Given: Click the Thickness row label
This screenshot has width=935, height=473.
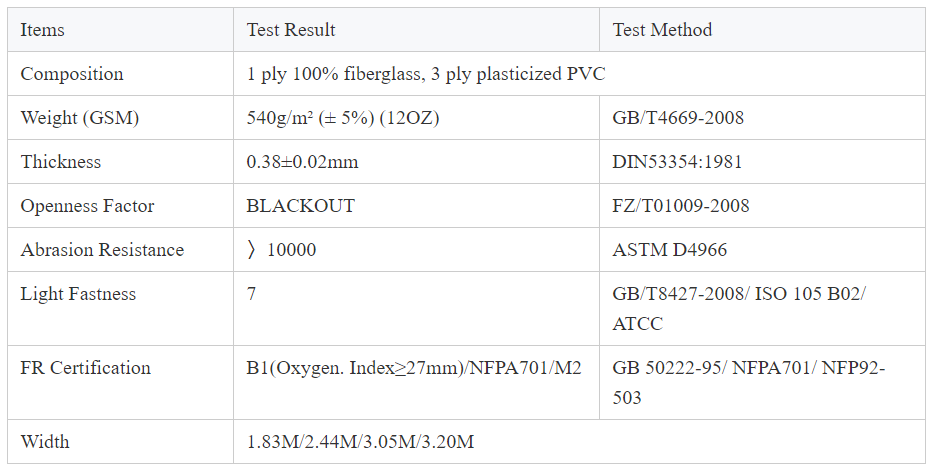Looking at the screenshot, I should pos(61,162).
